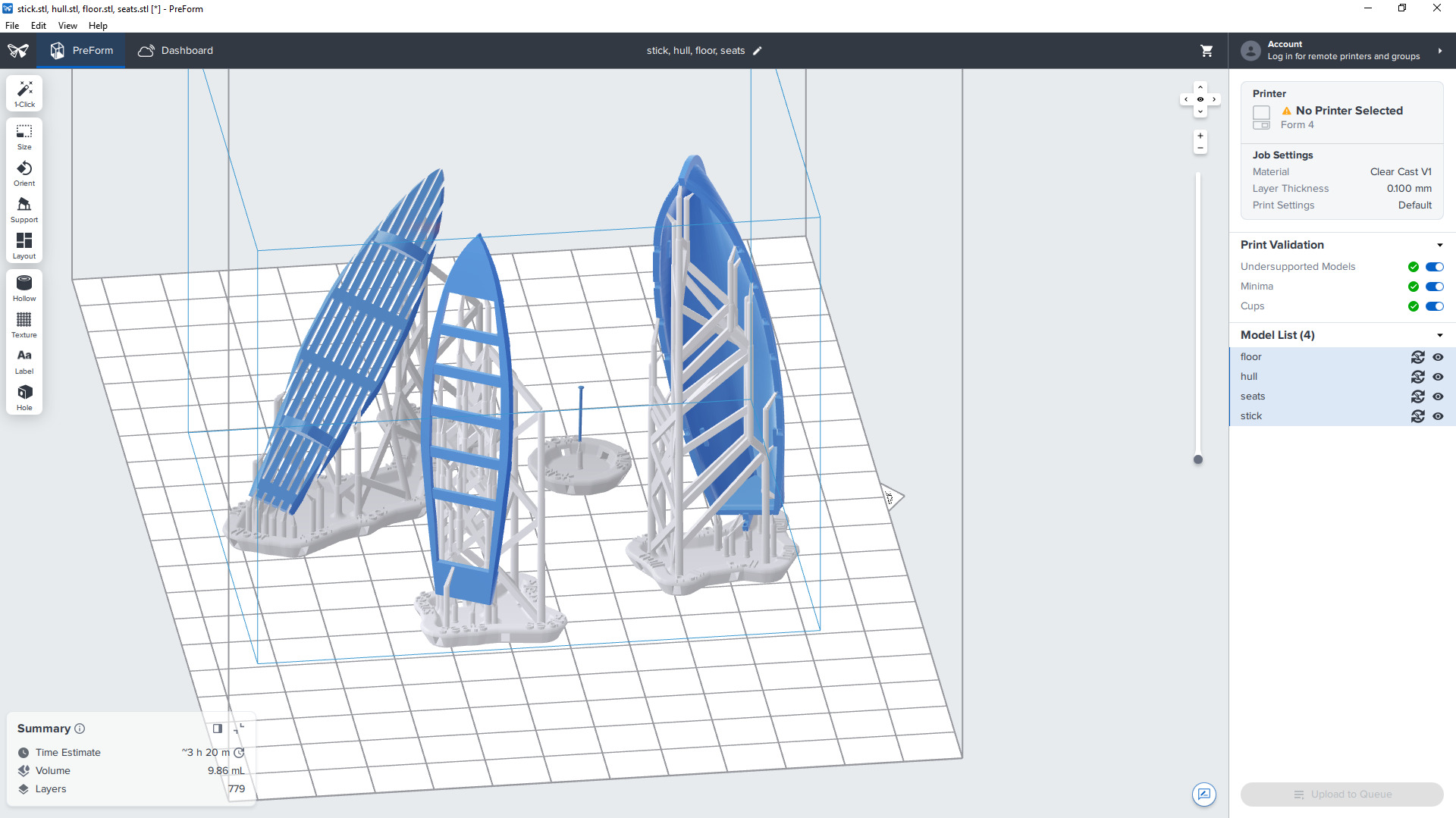Expand the Account panel arrow
1456x818 pixels.
pos(1440,51)
